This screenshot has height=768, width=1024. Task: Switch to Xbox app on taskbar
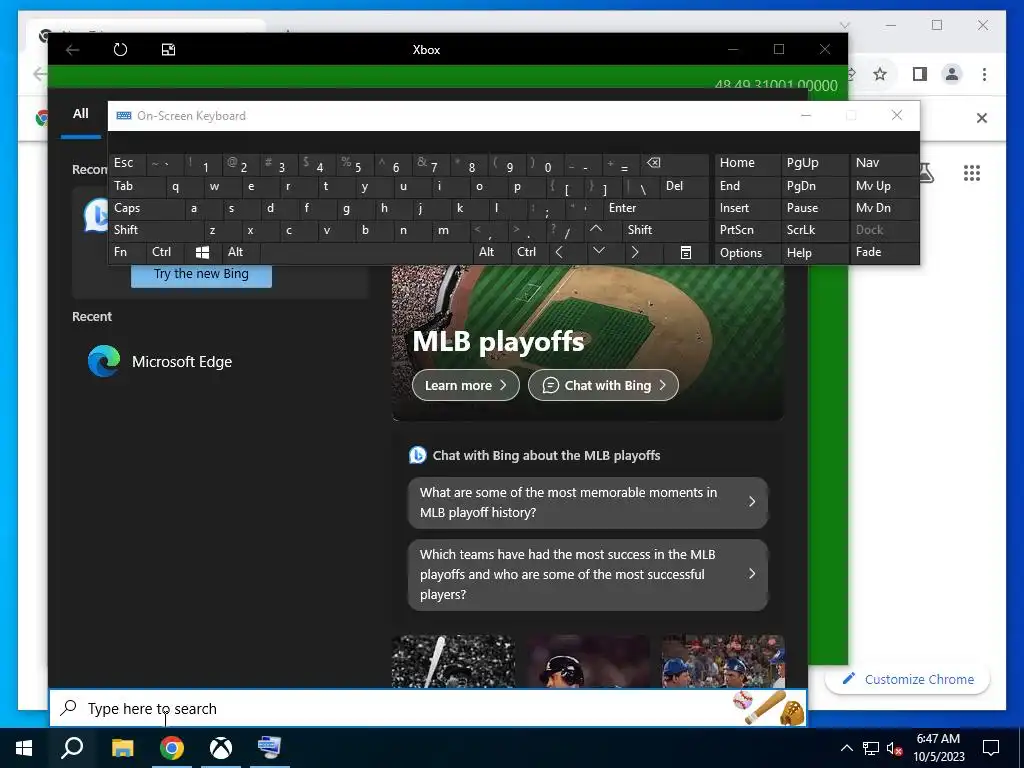221,748
